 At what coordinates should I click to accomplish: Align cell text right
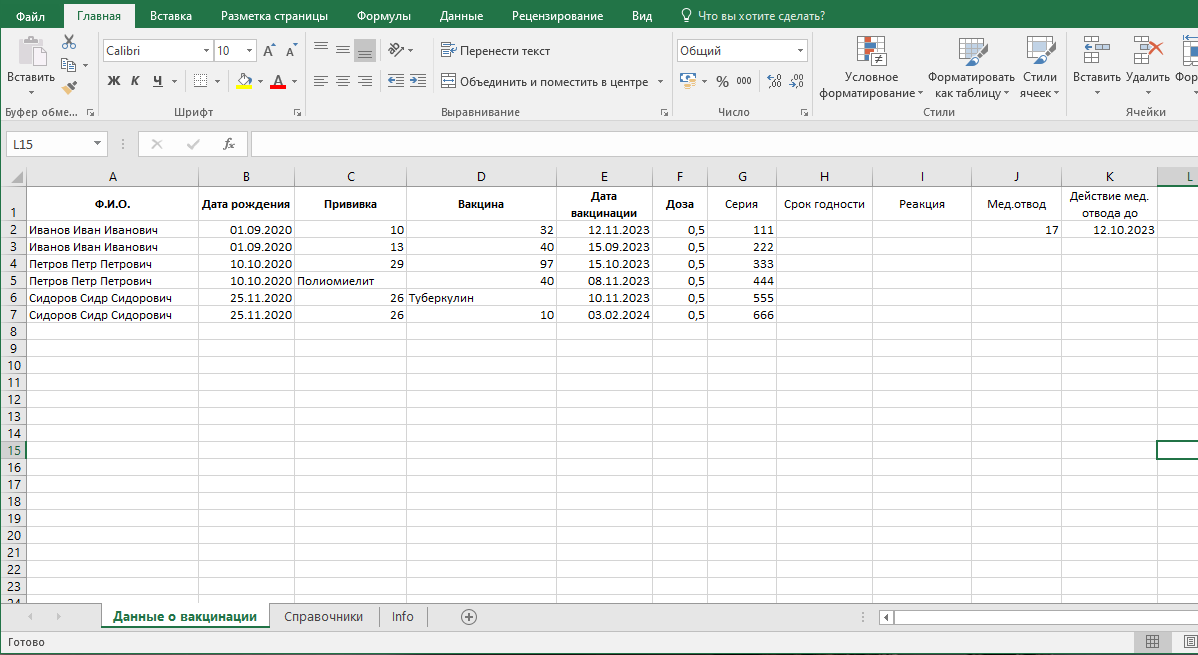[x=365, y=81]
